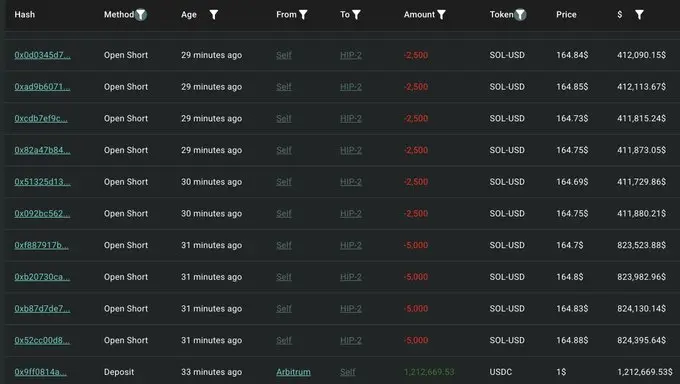
Task: Open transaction hash 0xb20730ca
Action: tap(42, 277)
